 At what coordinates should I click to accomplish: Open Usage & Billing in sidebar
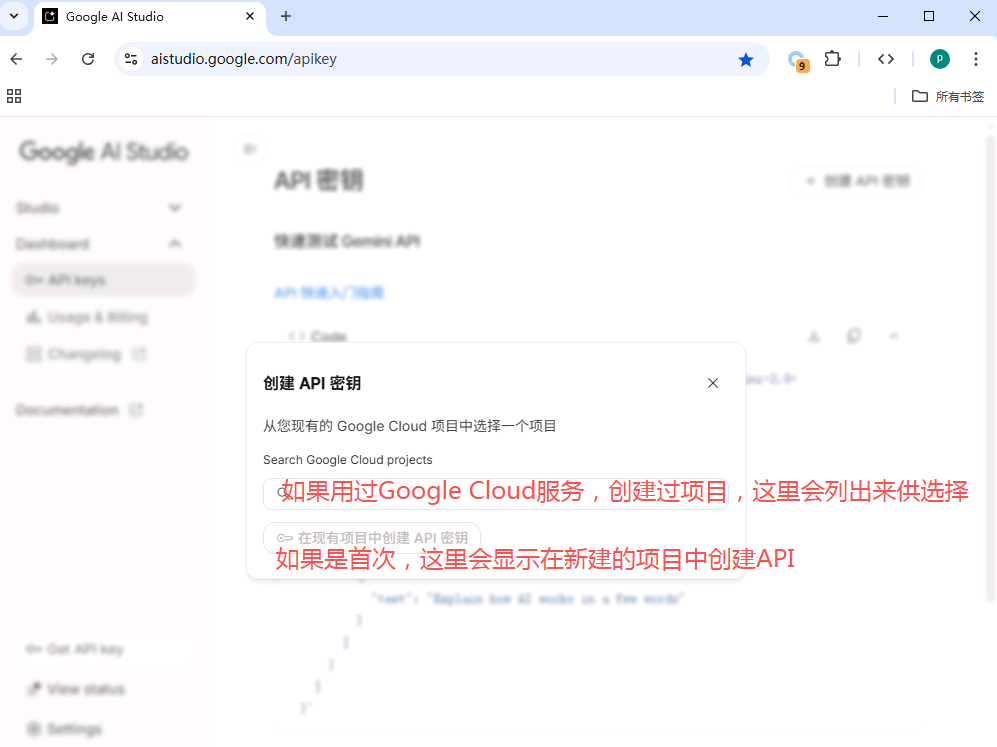coord(87,317)
